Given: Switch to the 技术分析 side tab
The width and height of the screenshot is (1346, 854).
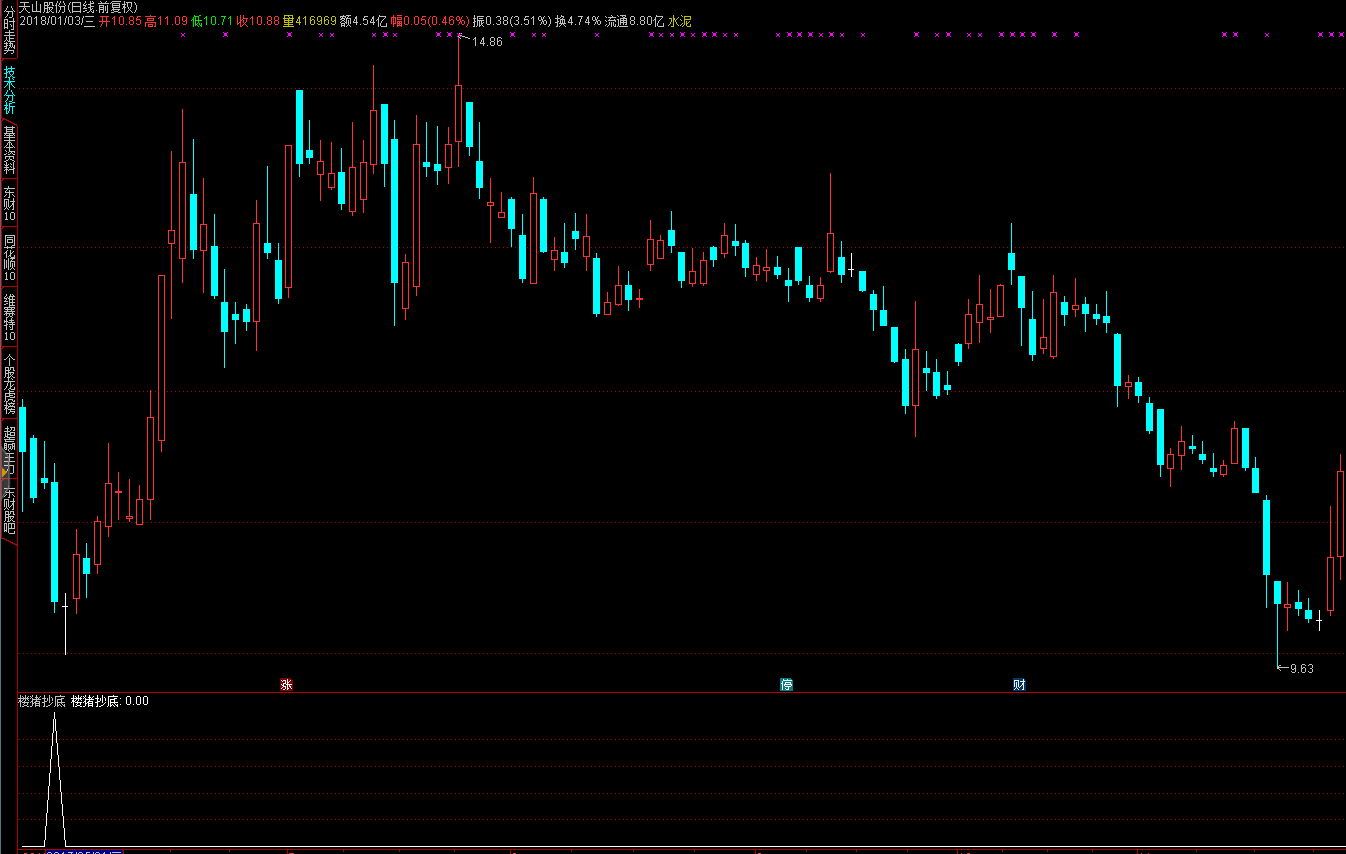Looking at the screenshot, I should tap(9, 89).
